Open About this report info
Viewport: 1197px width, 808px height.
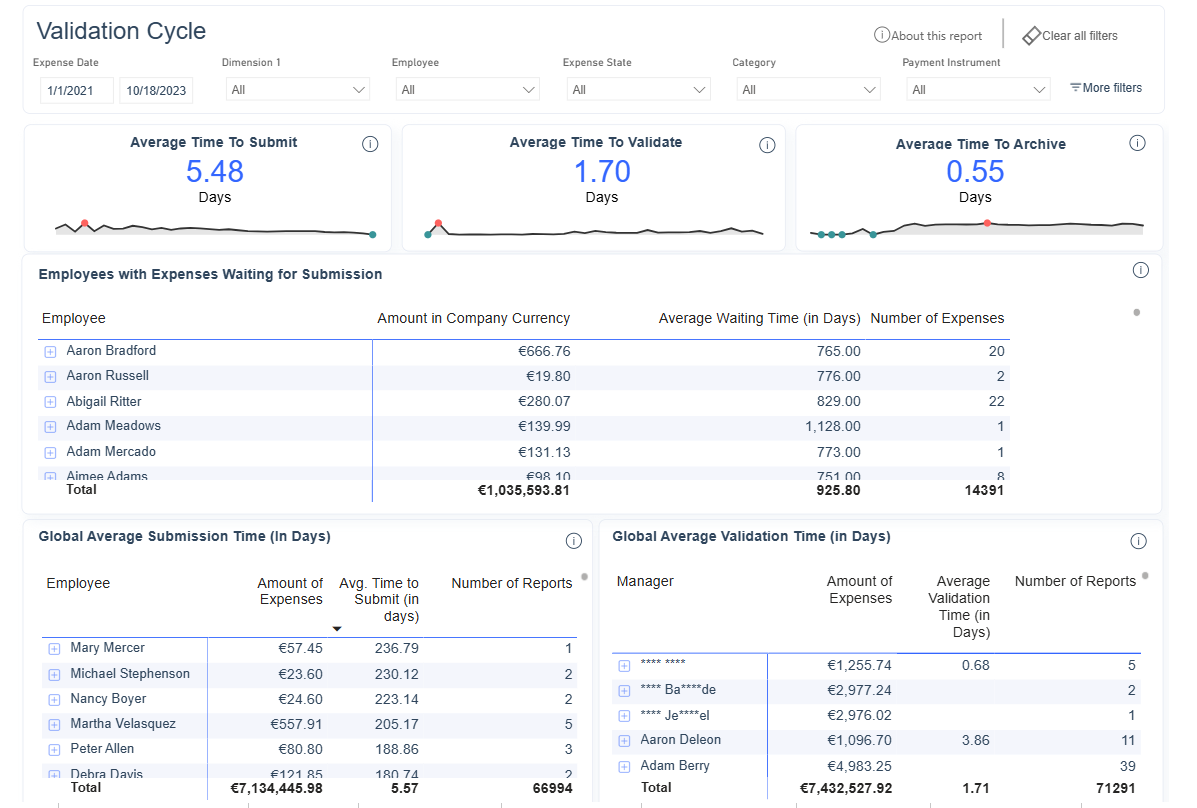tap(928, 36)
